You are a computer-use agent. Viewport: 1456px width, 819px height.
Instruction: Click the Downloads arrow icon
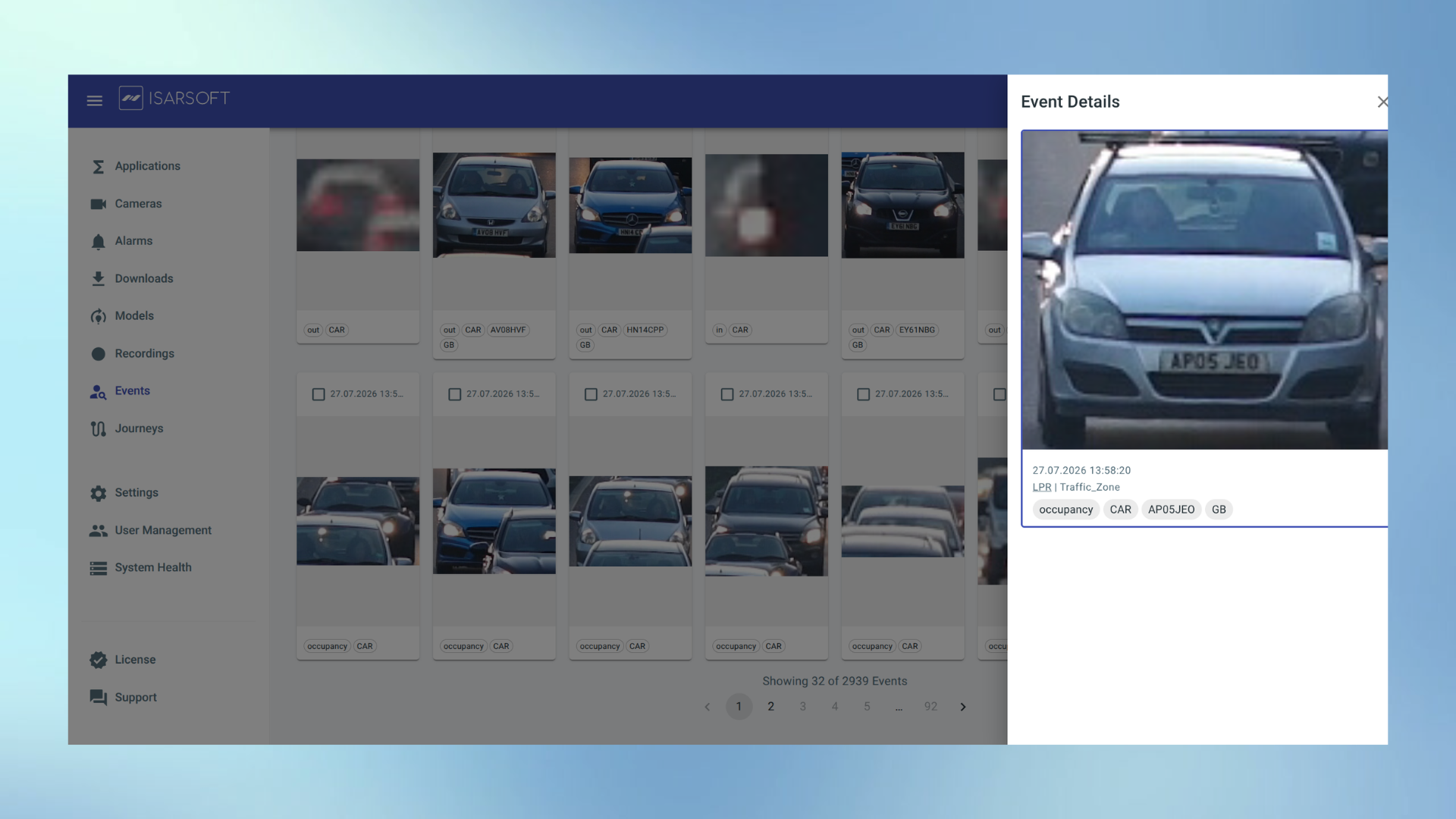click(98, 279)
